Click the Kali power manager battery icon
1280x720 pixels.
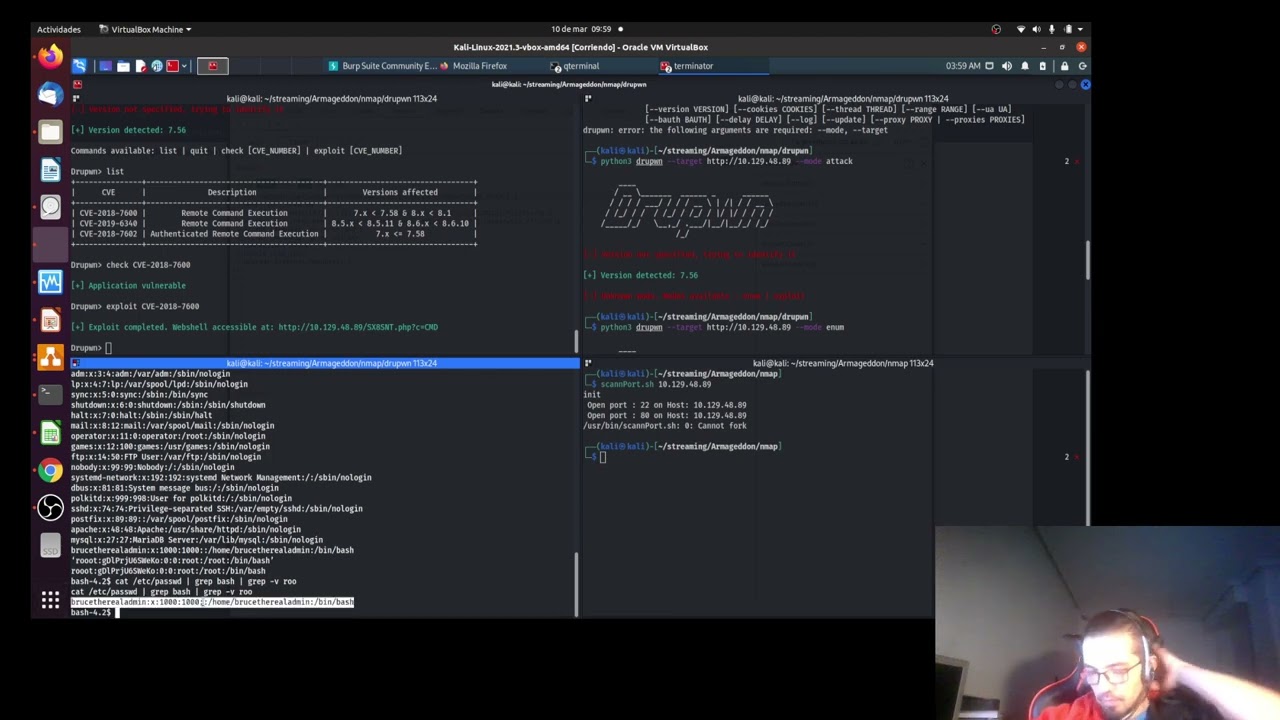(1042, 66)
